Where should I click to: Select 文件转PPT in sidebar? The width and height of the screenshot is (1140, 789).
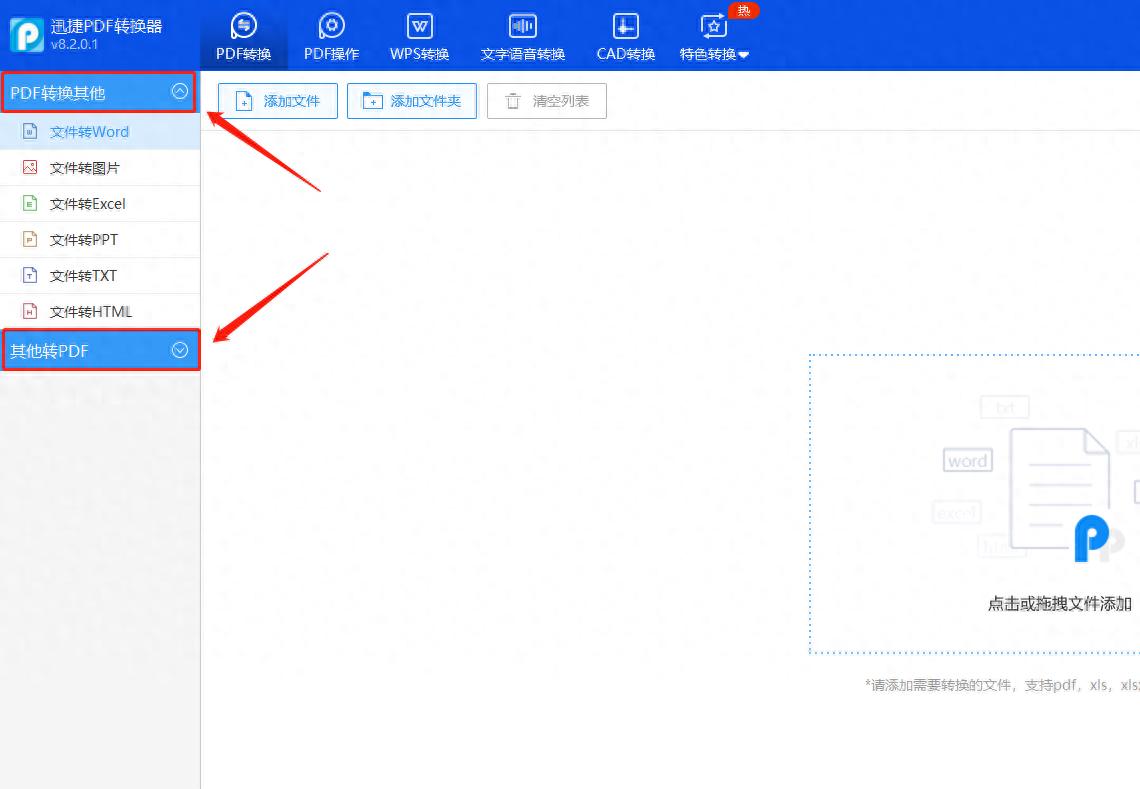pos(100,239)
